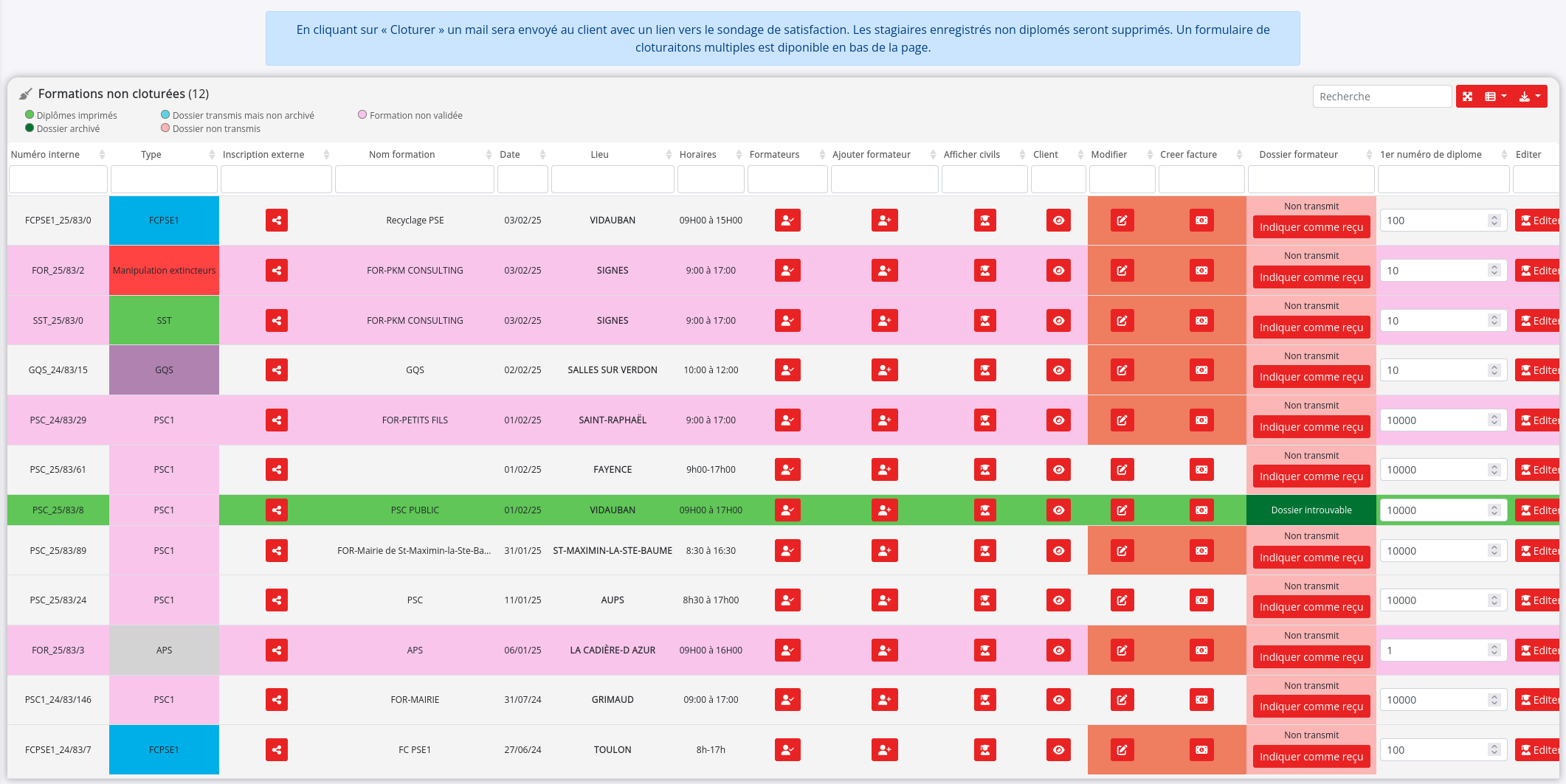Viewport: 1566px width, 784px height.
Task: Click the edit icon for the TOULON training
Action: coord(1122,750)
